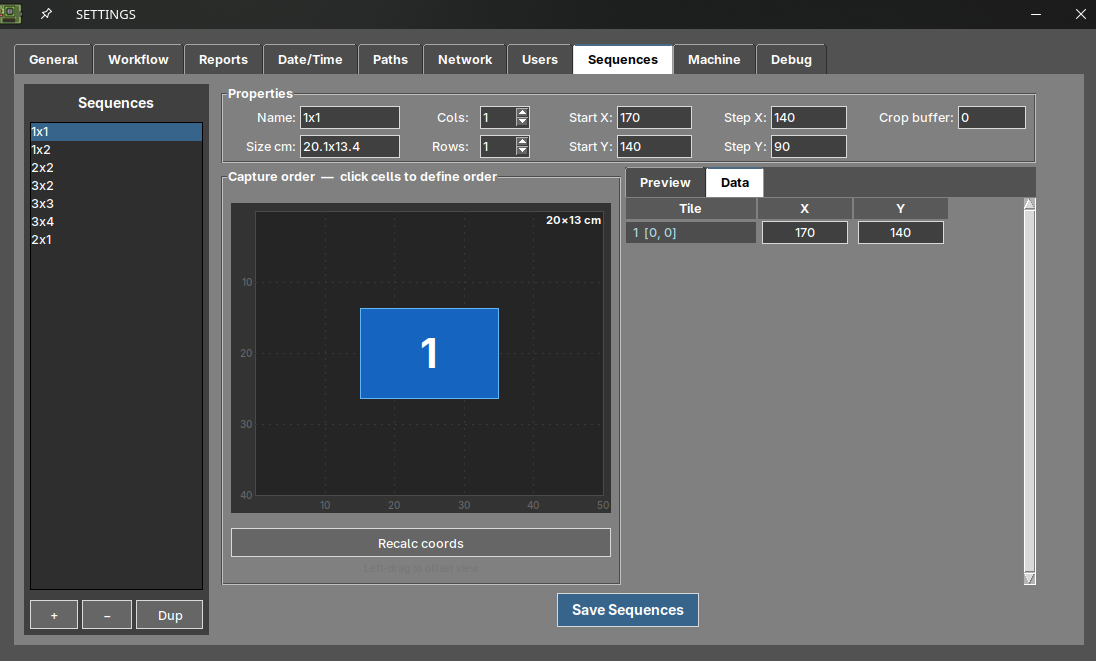Decrease Cols value with down arrow
The height and width of the screenshot is (661, 1096).
[x=522, y=122]
